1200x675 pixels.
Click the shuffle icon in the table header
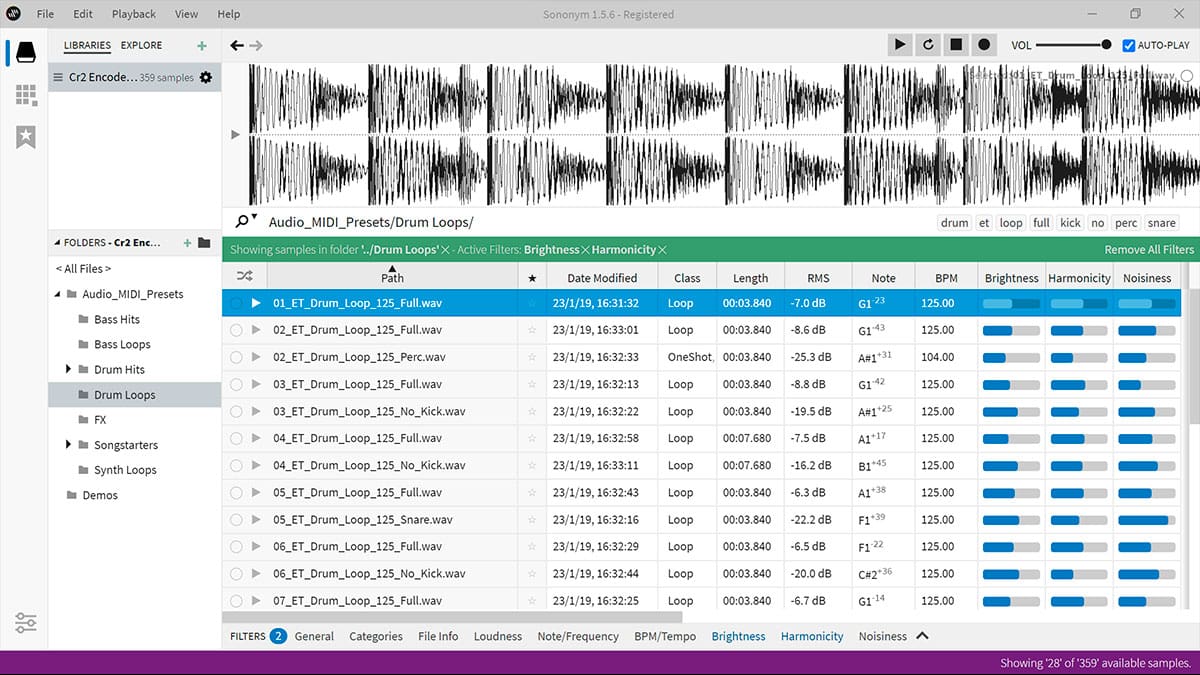[x=244, y=277]
